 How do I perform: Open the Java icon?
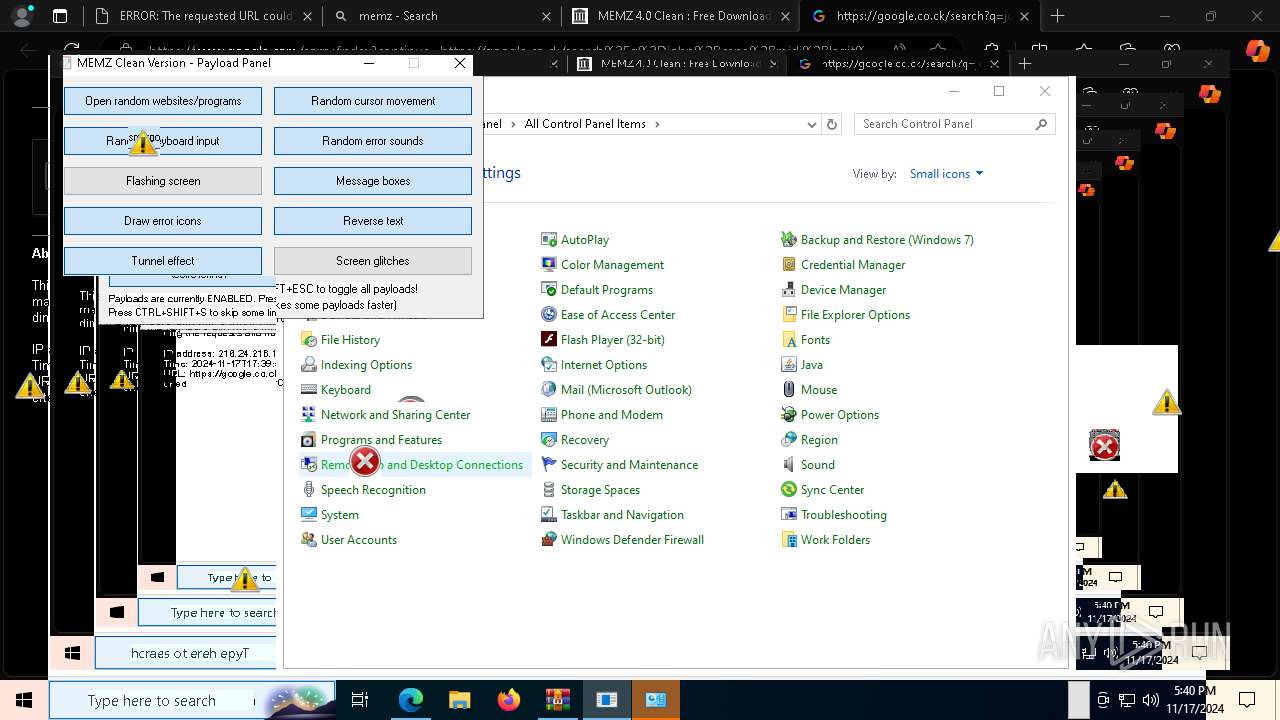(x=789, y=365)
